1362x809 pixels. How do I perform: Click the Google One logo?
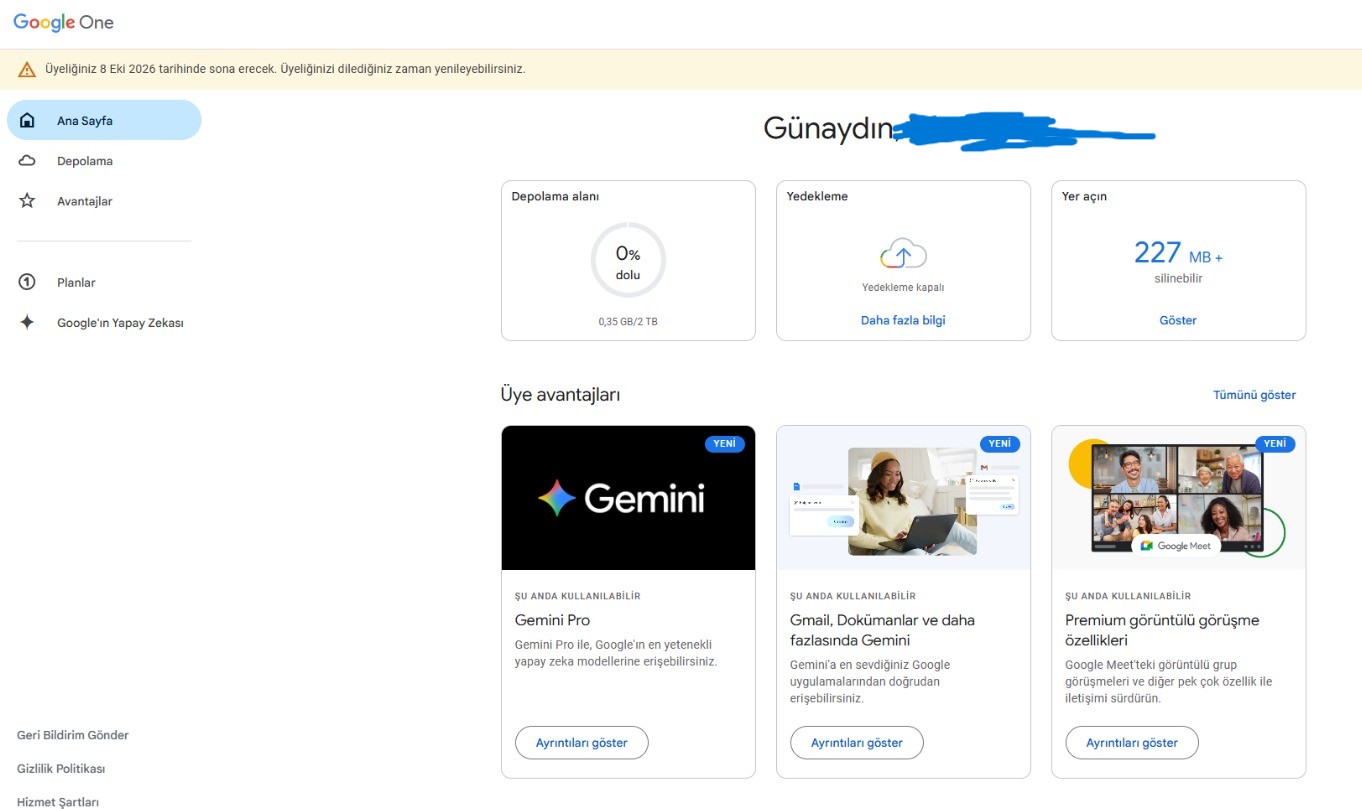[x=64, y=22]
